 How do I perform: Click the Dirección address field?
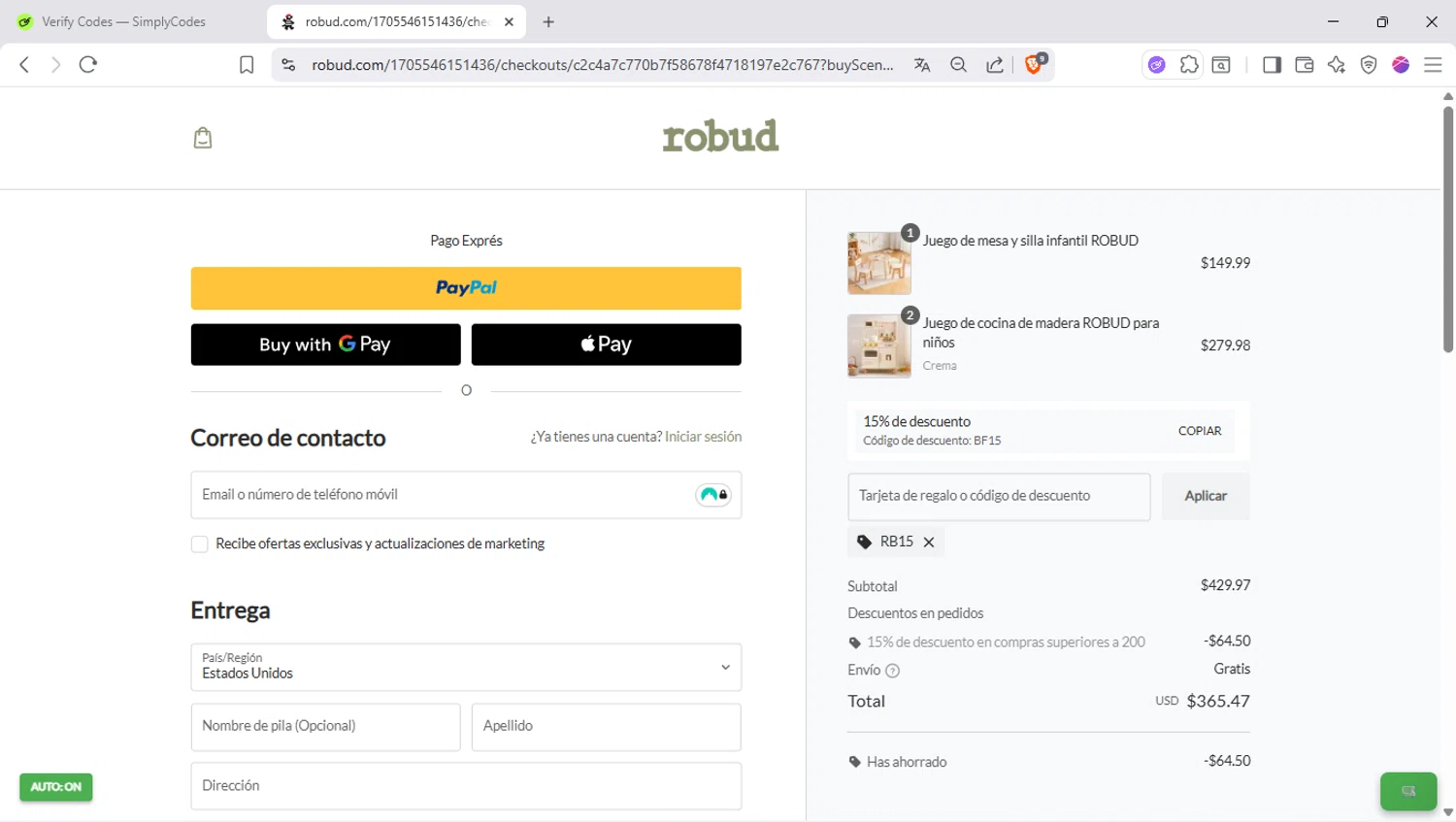coord(466,786)
